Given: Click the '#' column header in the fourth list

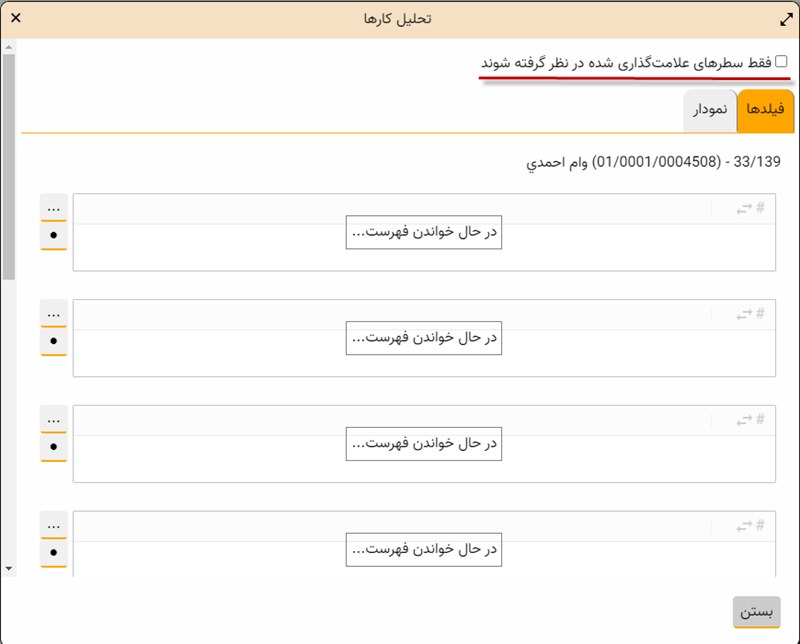Looking at the screenshot, I should [x=761, y=526].
